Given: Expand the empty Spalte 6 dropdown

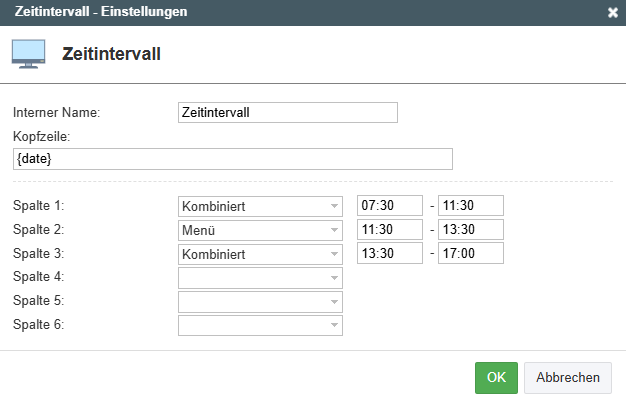Looking at the screenshot, I should (260, 326).
